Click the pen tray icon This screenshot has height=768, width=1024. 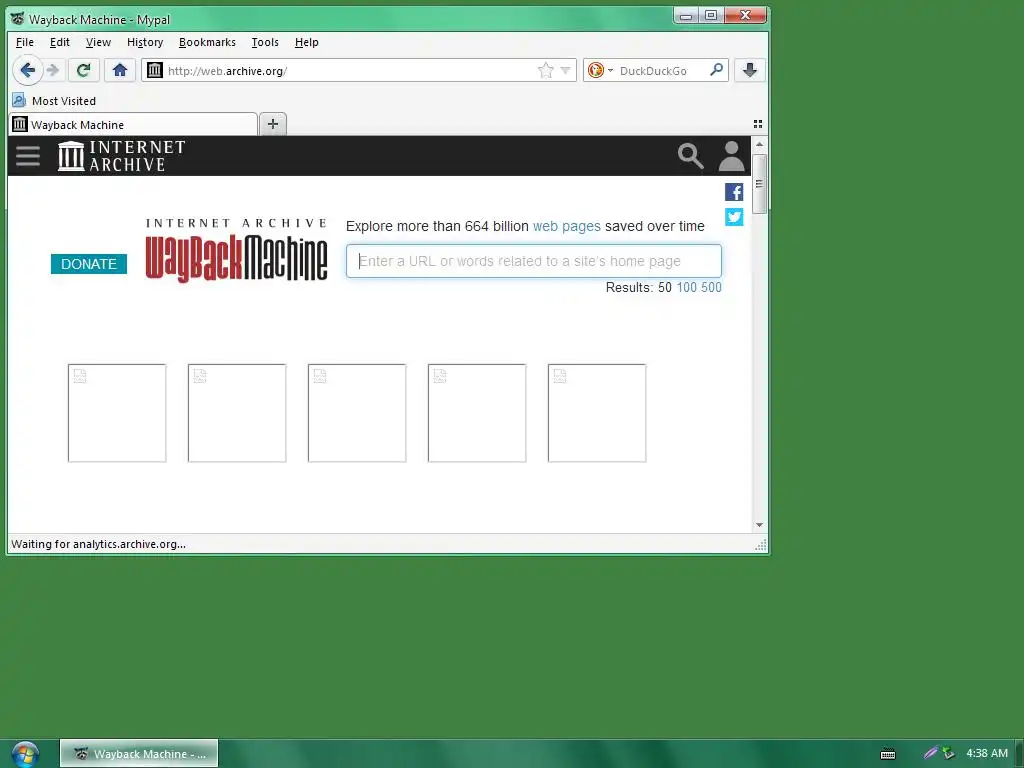pos(930,753)
